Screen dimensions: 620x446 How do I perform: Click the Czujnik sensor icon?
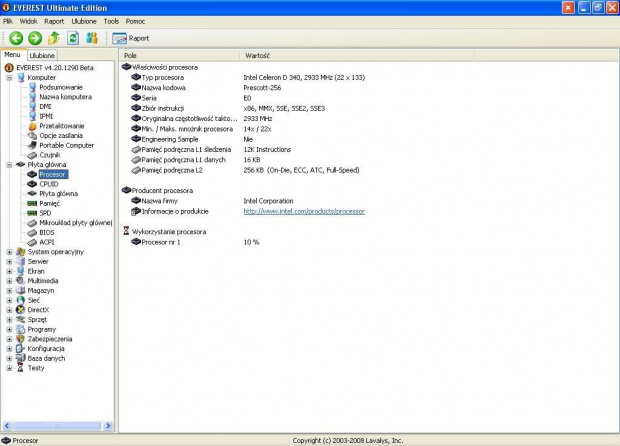tap(32, 155)
